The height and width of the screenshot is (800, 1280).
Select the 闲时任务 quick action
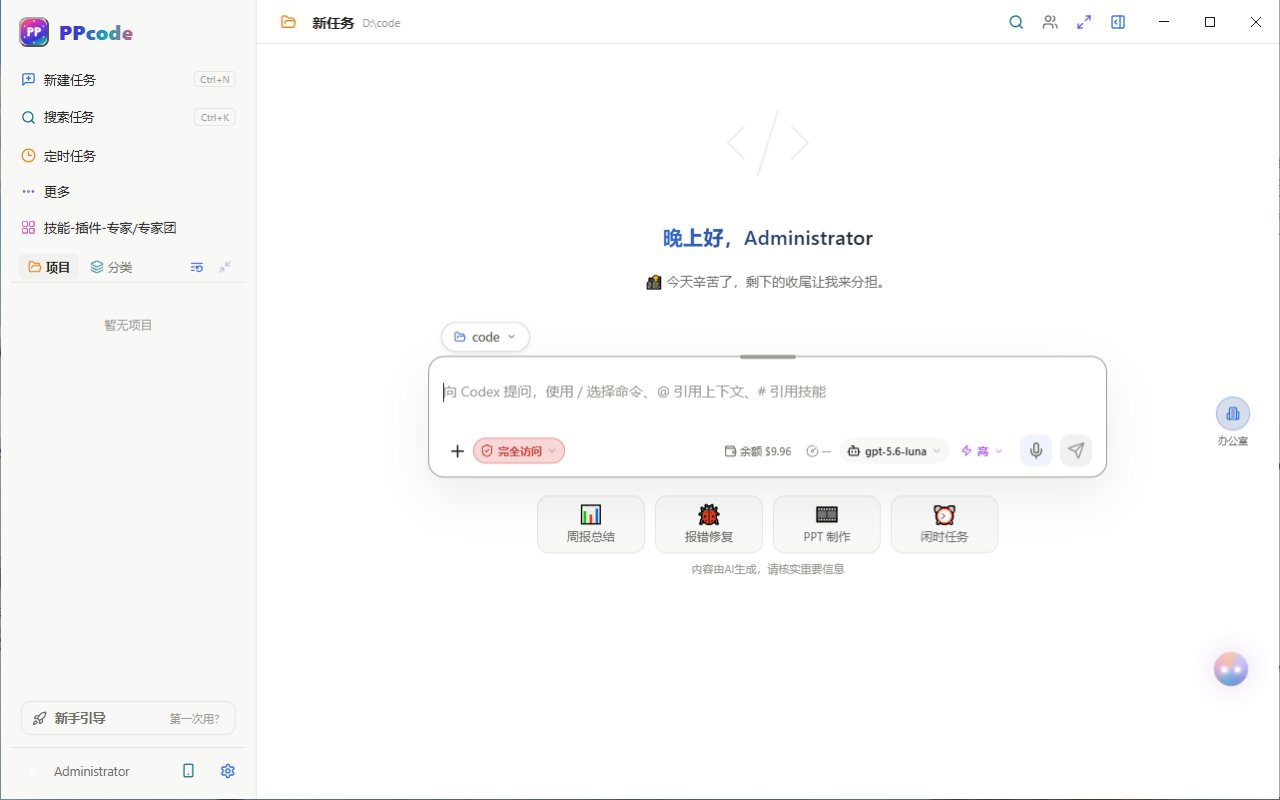click(945, 525)
